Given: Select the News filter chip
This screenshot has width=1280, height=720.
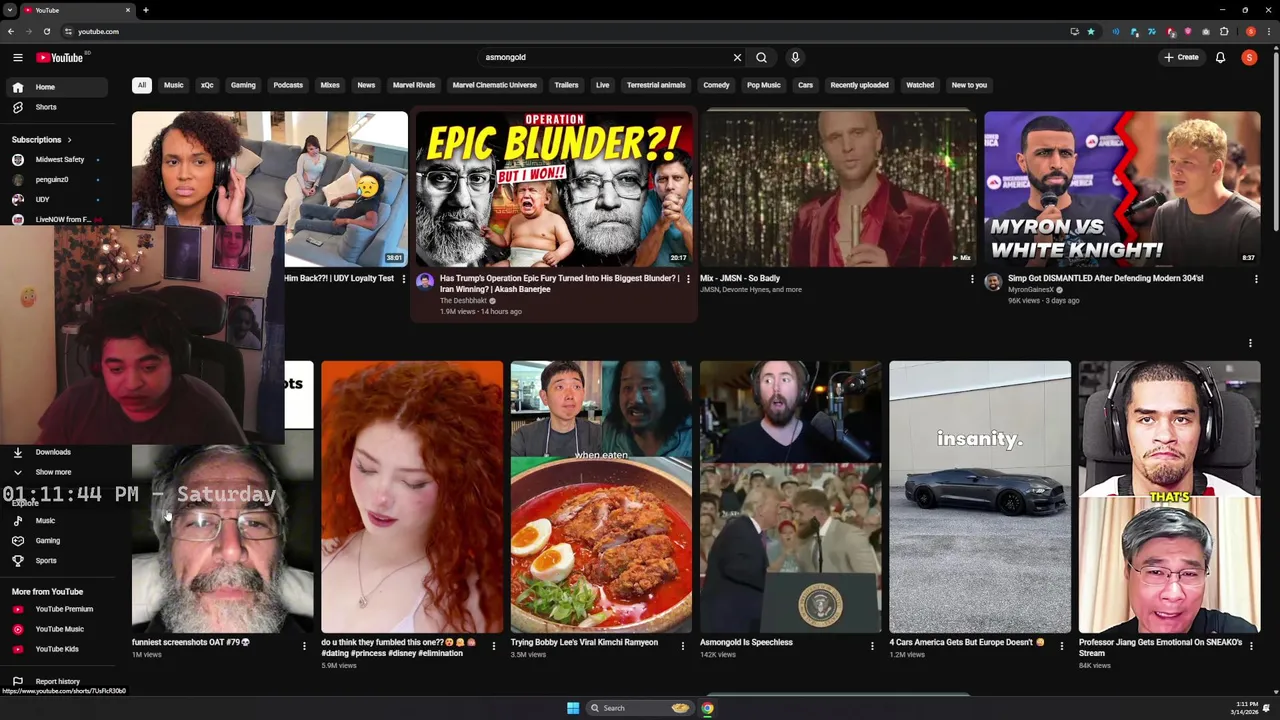Looking at the screenshot, I should [x=366, y=85].
